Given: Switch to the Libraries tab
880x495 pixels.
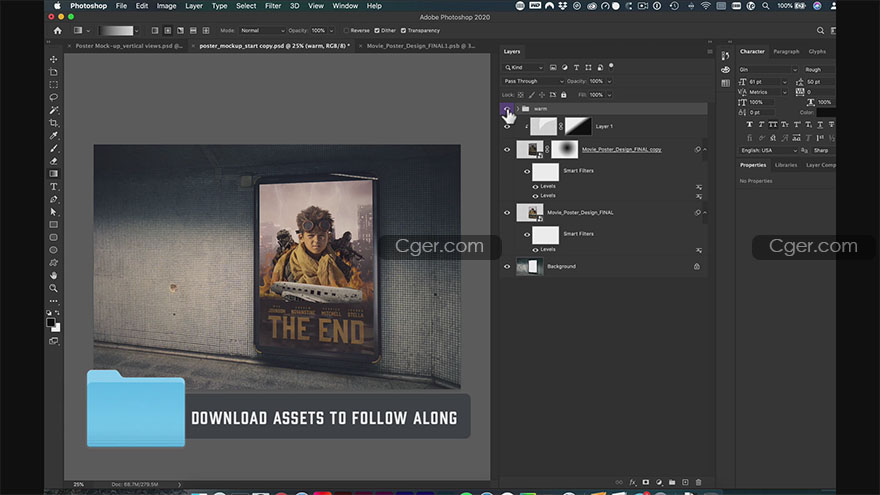Looking at the screenshot, I should [x=786, y=165].
